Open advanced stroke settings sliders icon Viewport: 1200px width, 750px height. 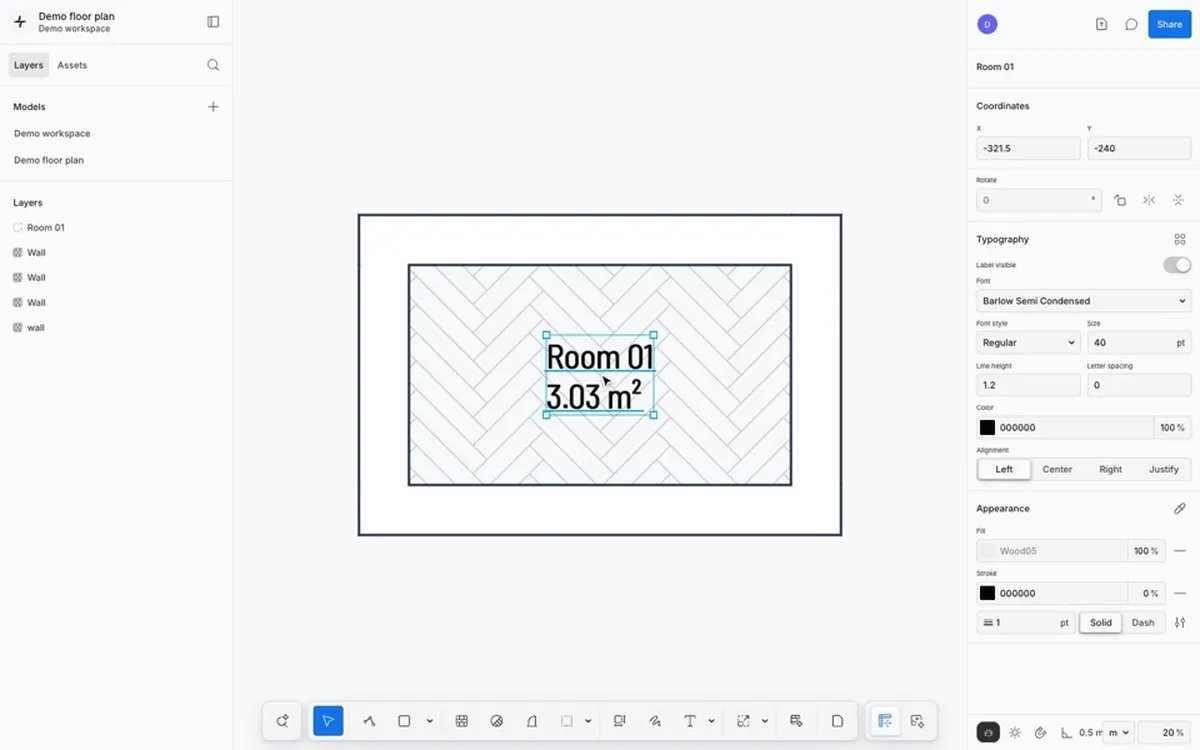(x=1180, y=622)
